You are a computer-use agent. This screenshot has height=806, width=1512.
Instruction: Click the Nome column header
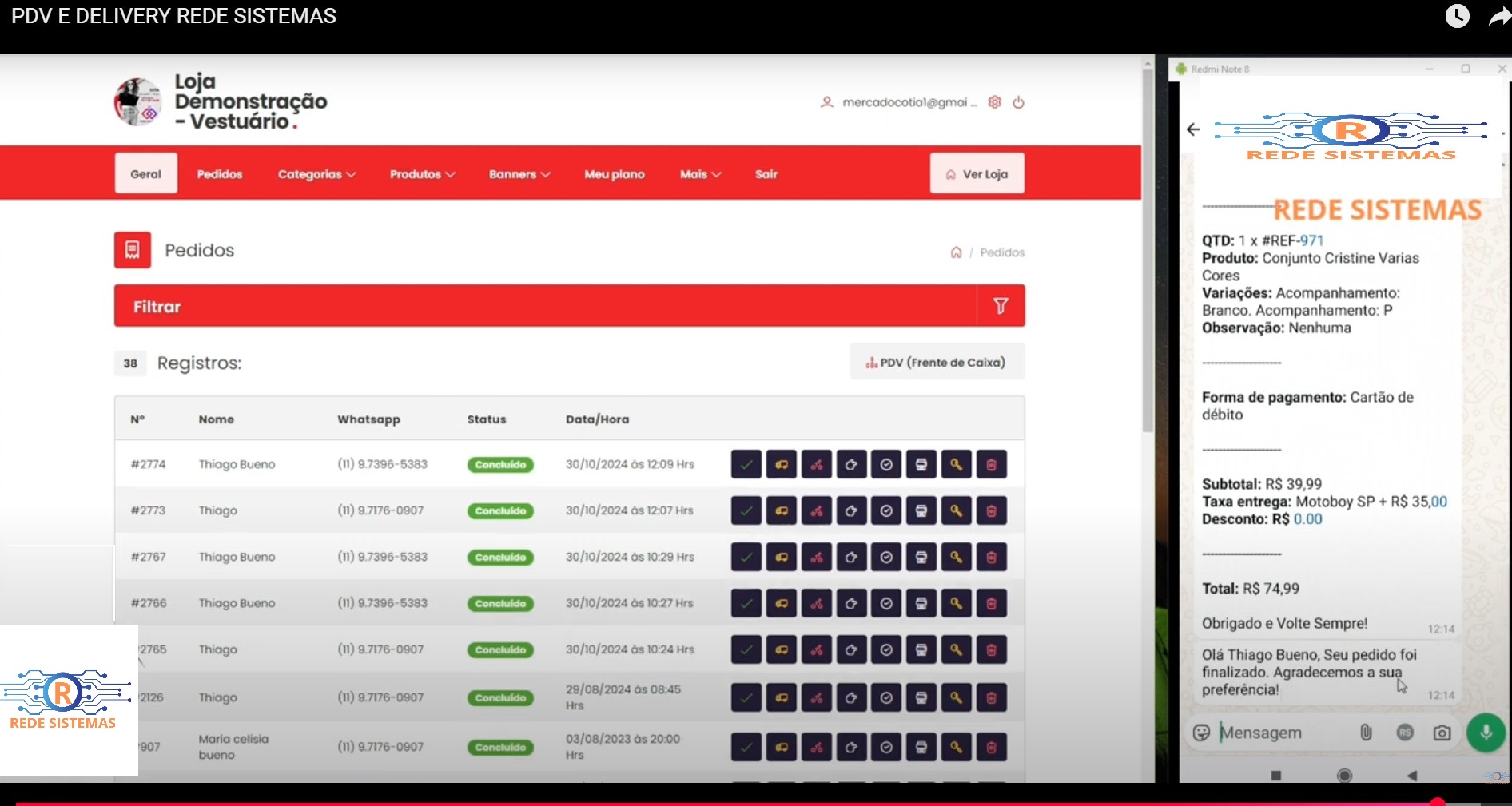[216, 419]
